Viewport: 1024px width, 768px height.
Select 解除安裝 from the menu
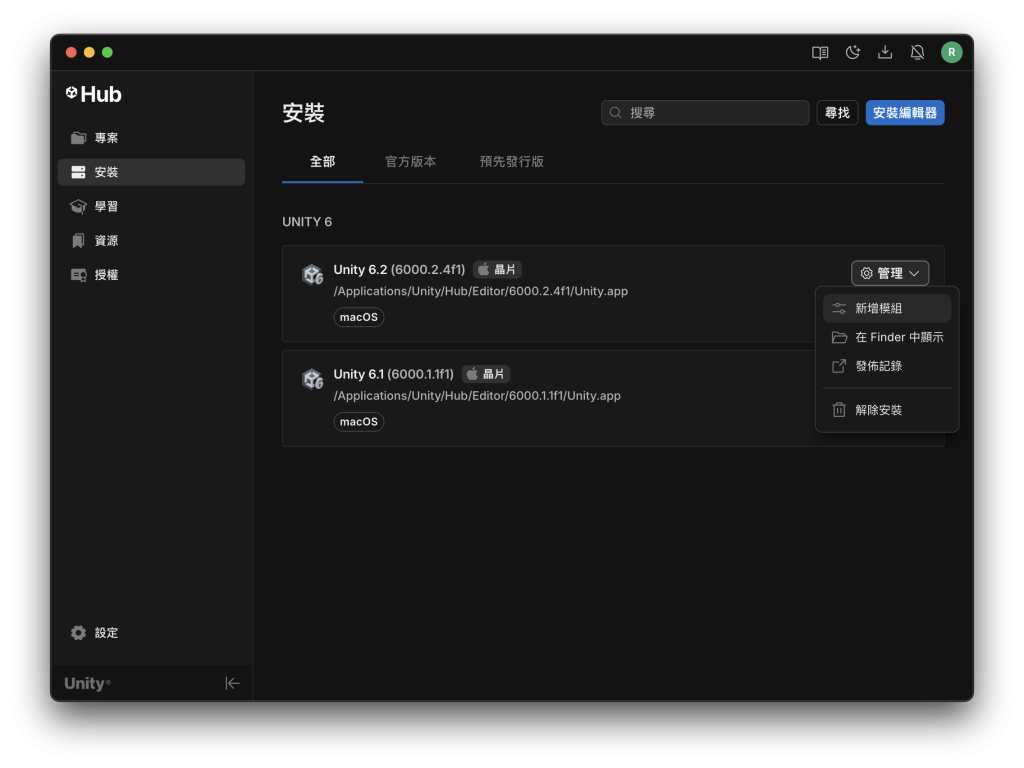click(887, 409)
